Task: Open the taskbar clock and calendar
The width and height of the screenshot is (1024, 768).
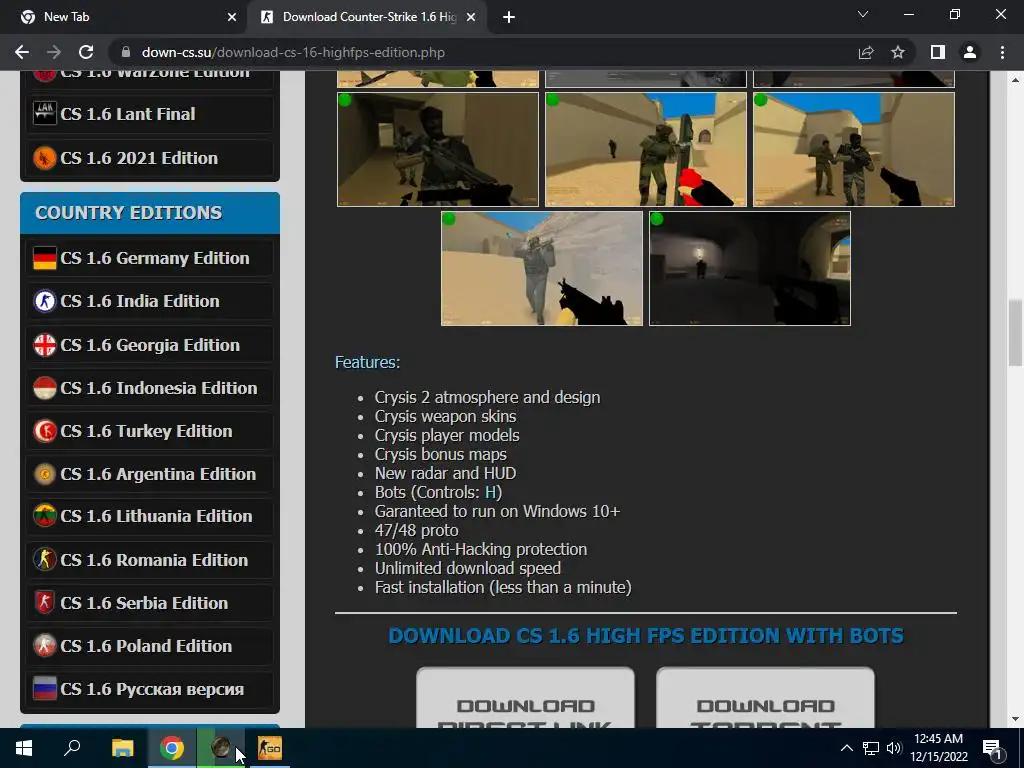Action: click(939, 748)
